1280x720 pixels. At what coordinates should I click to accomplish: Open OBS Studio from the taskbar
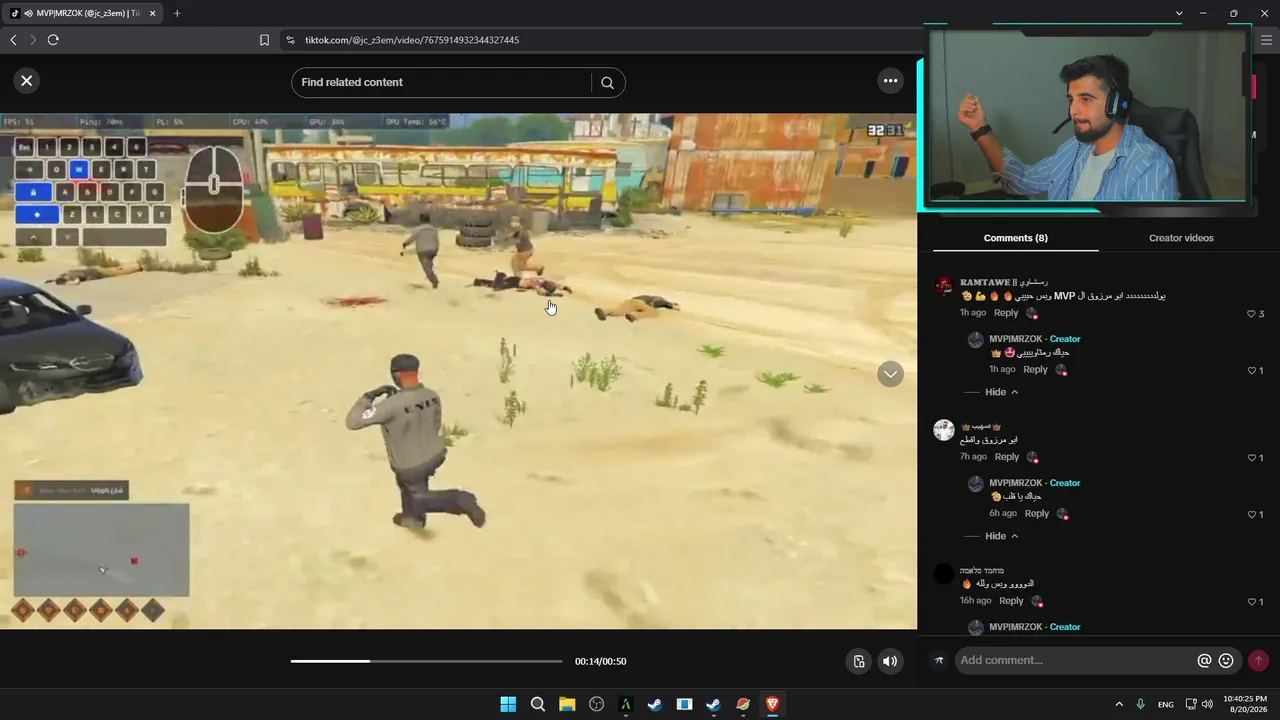pyautogui.click(x=597, y=704)
